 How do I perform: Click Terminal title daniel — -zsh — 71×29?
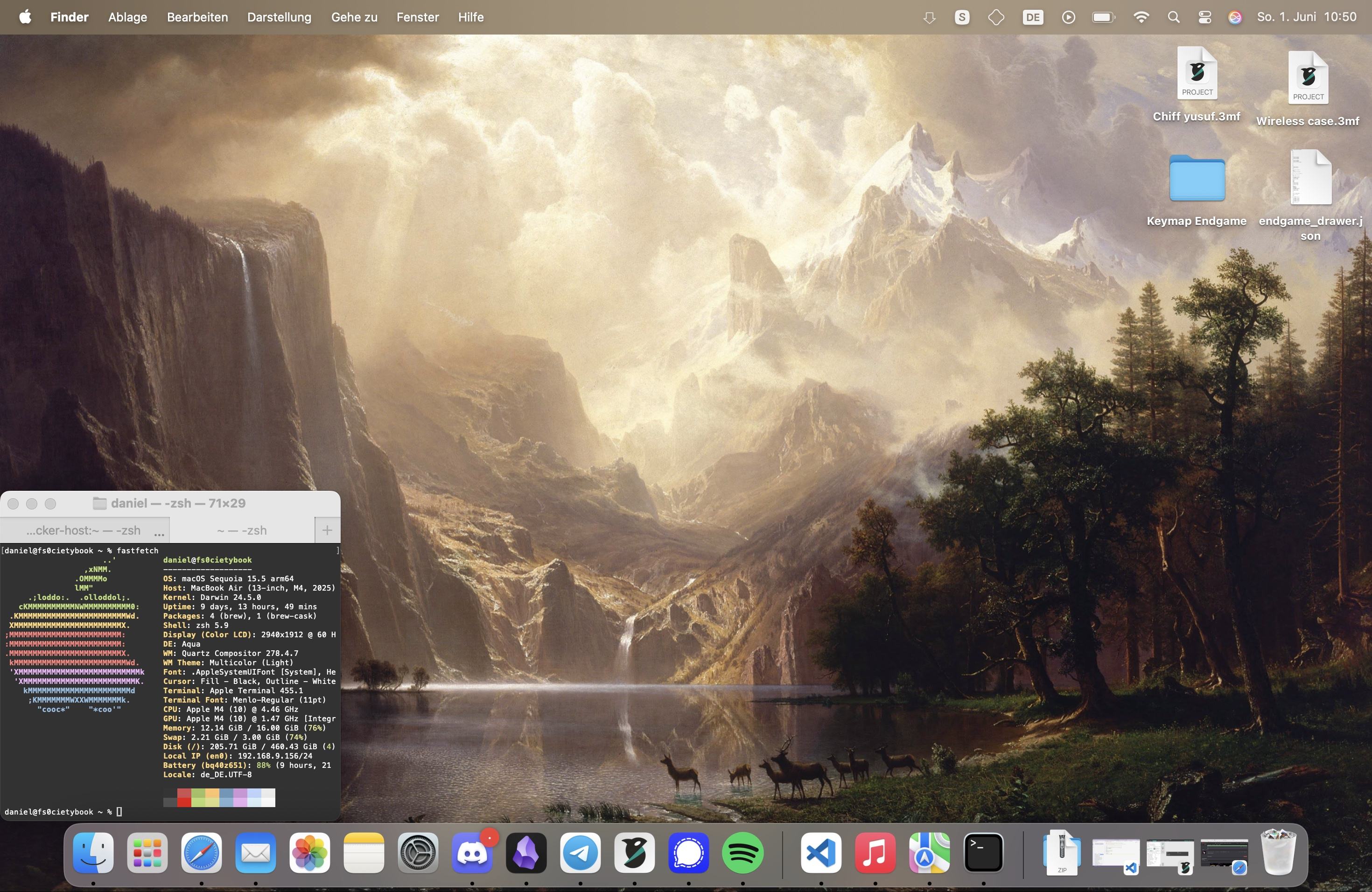click(178, 503)
